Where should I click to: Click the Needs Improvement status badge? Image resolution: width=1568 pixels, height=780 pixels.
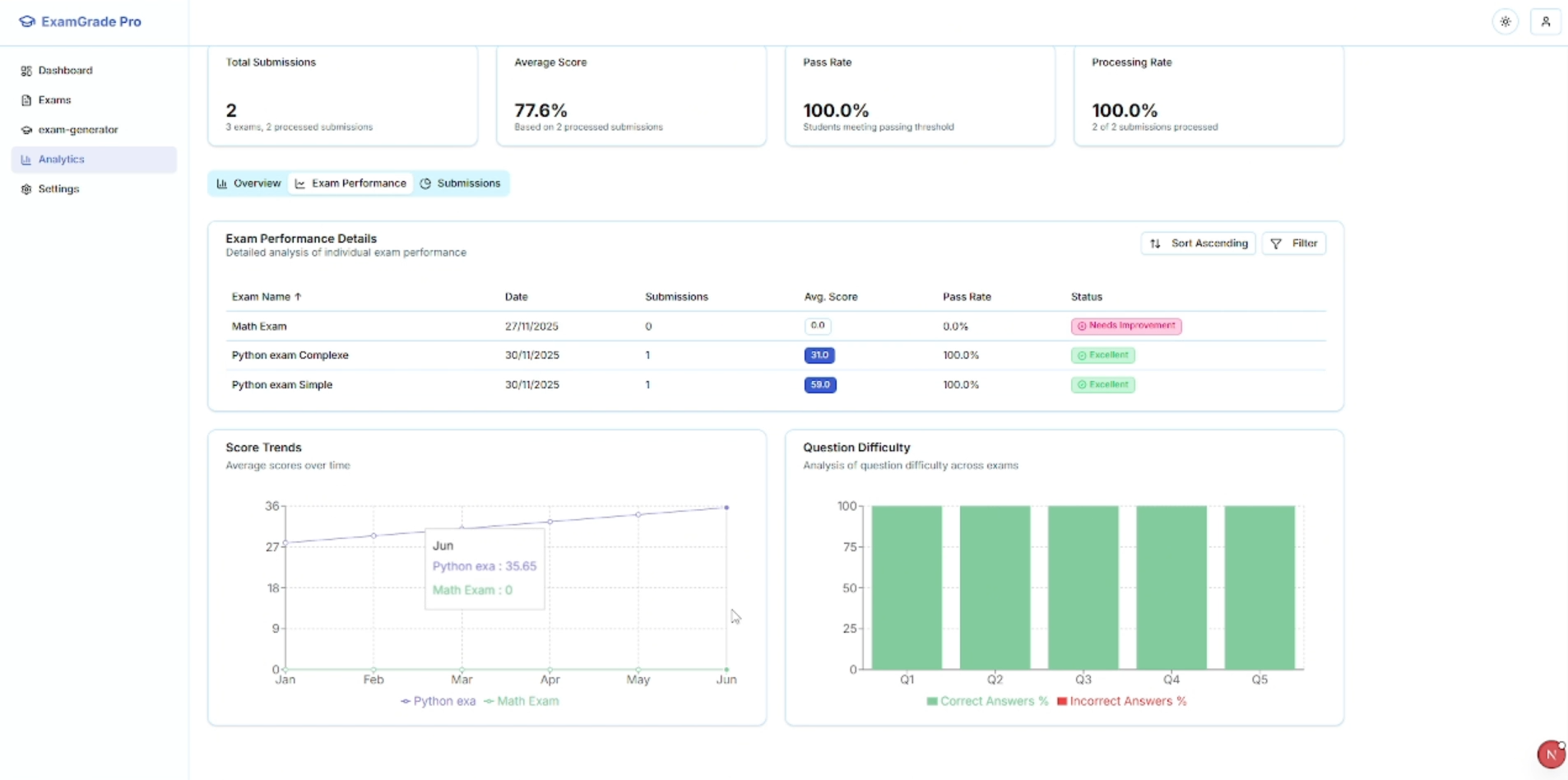tap(1125, 326)
